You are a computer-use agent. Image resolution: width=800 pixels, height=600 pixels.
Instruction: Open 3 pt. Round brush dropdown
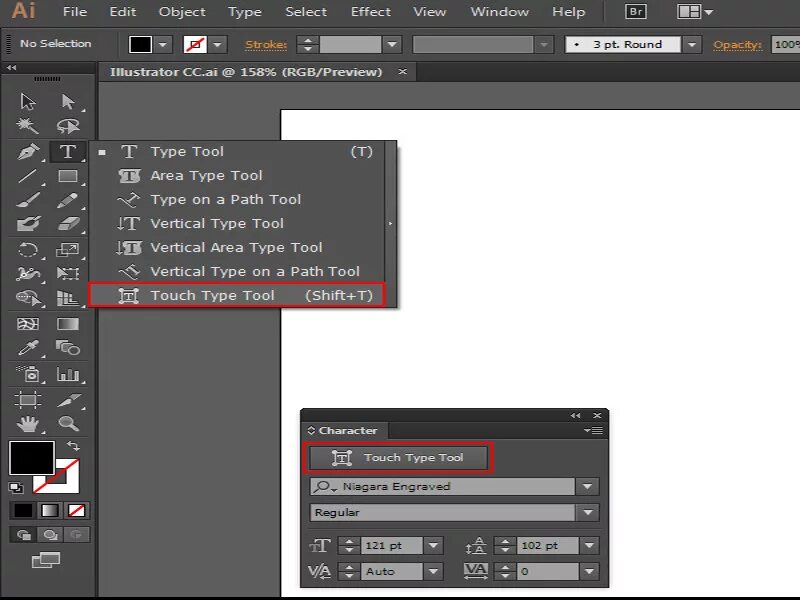tap(692, 44)
